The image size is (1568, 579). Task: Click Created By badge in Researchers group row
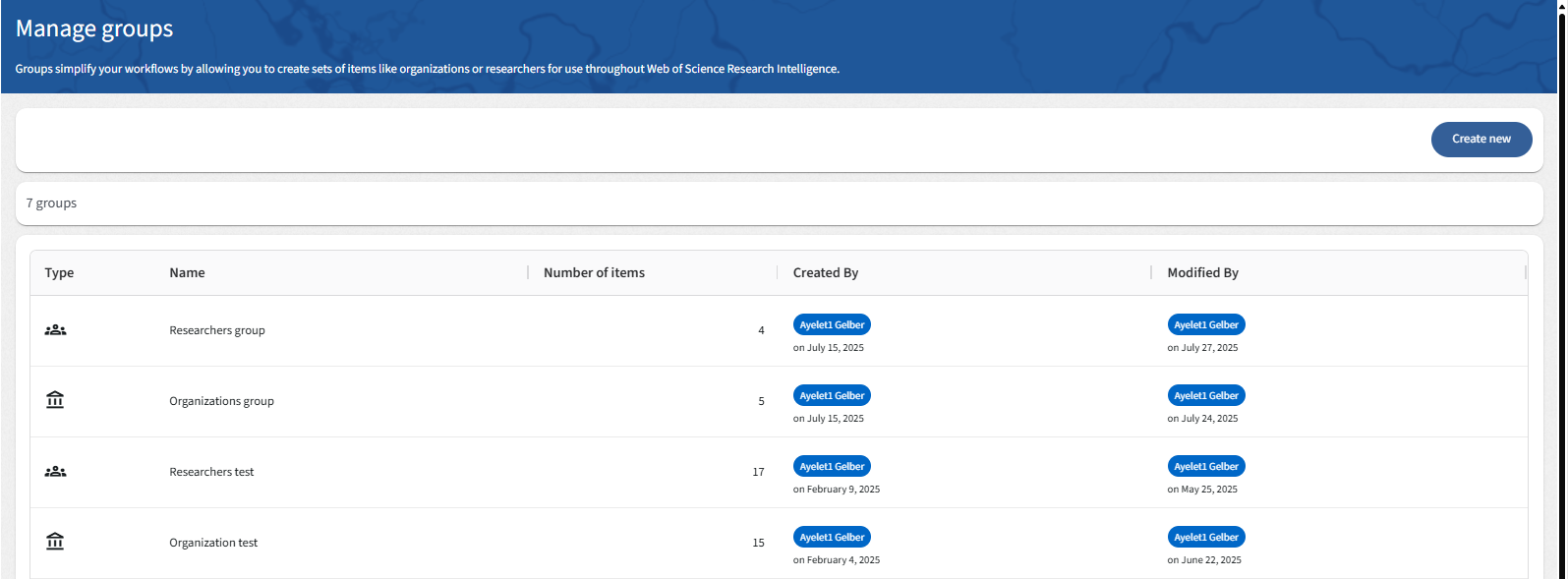(x=832, y=324)
